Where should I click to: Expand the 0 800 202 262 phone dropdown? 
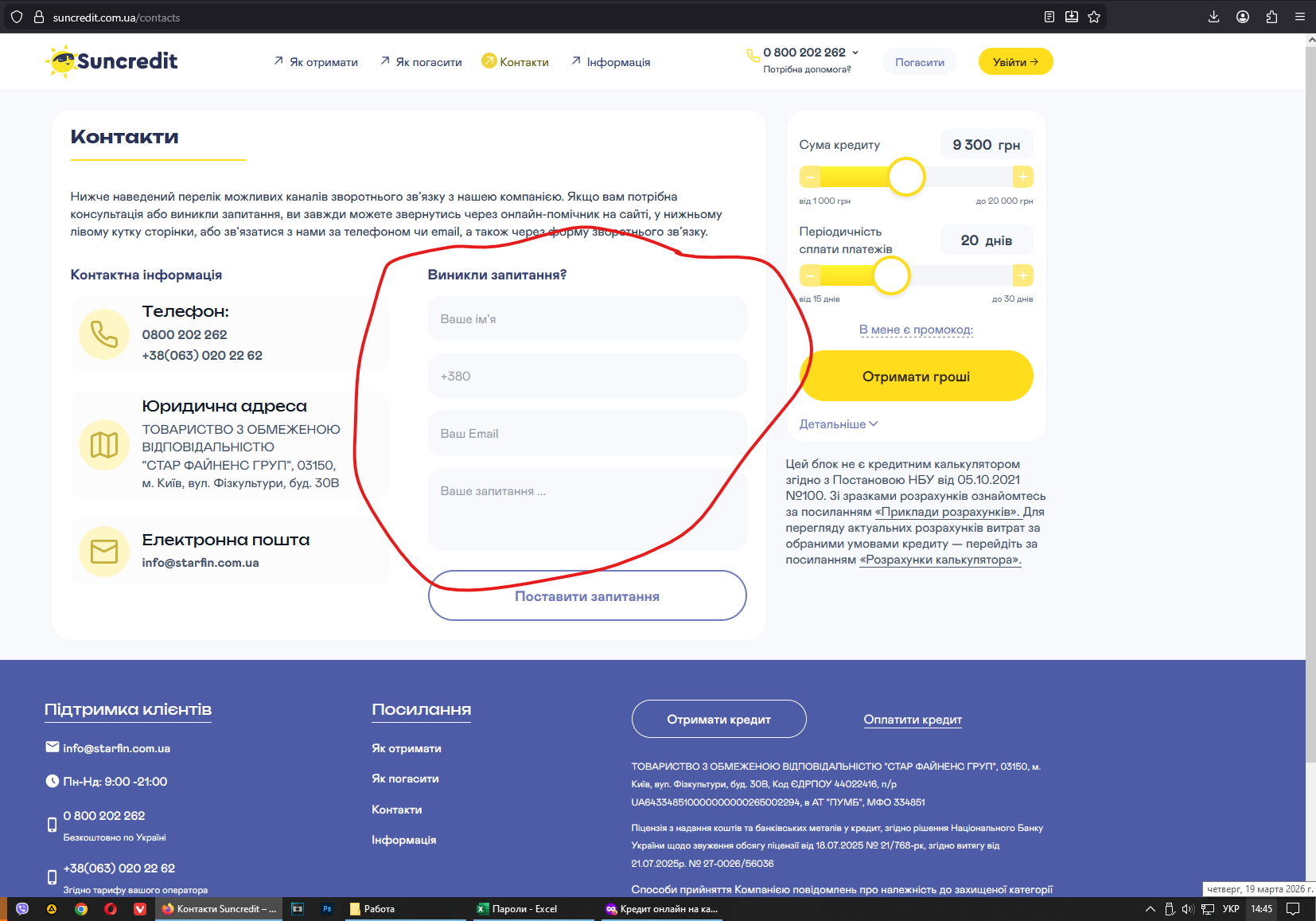[855, 53]
